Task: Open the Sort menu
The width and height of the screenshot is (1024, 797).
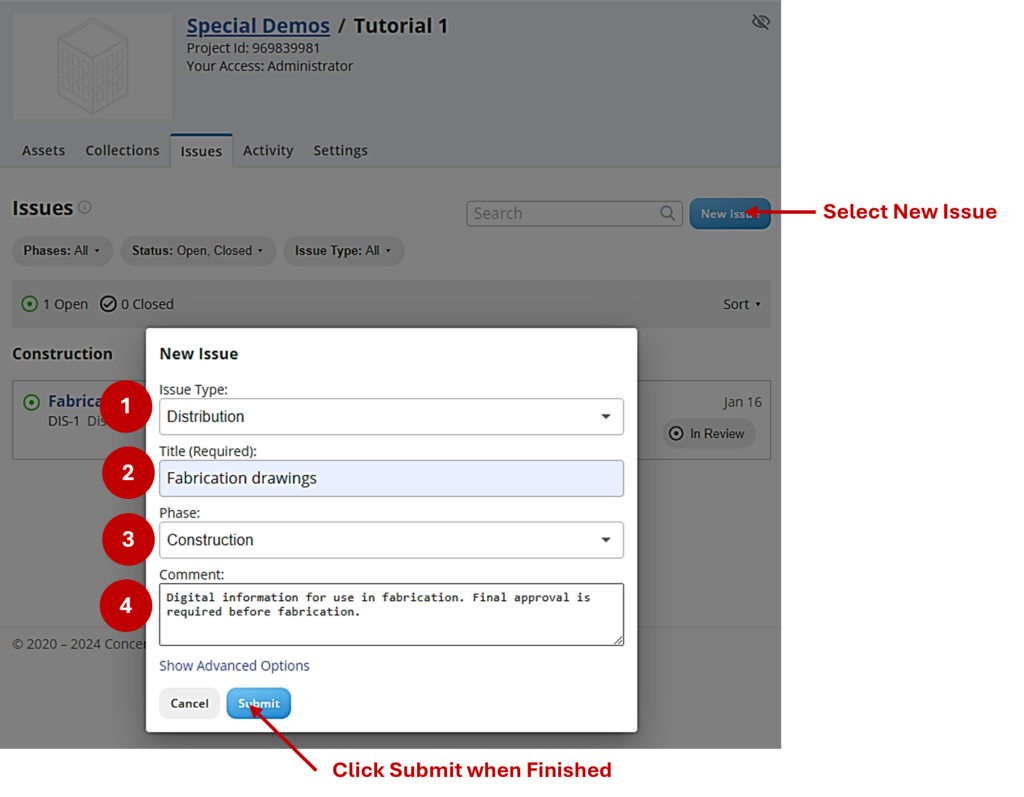Action: [741, 304]
